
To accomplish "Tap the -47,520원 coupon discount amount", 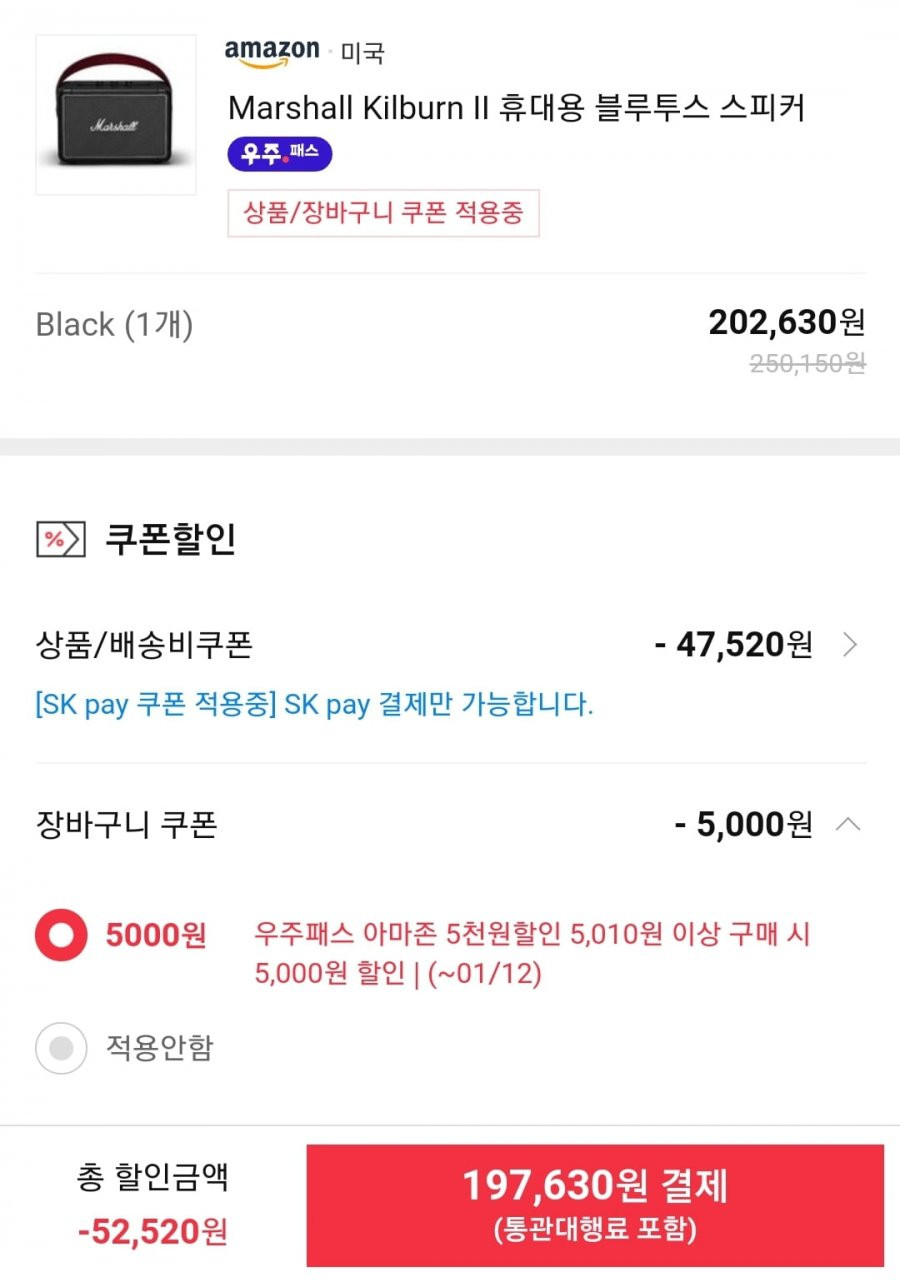I will [733, 645].
